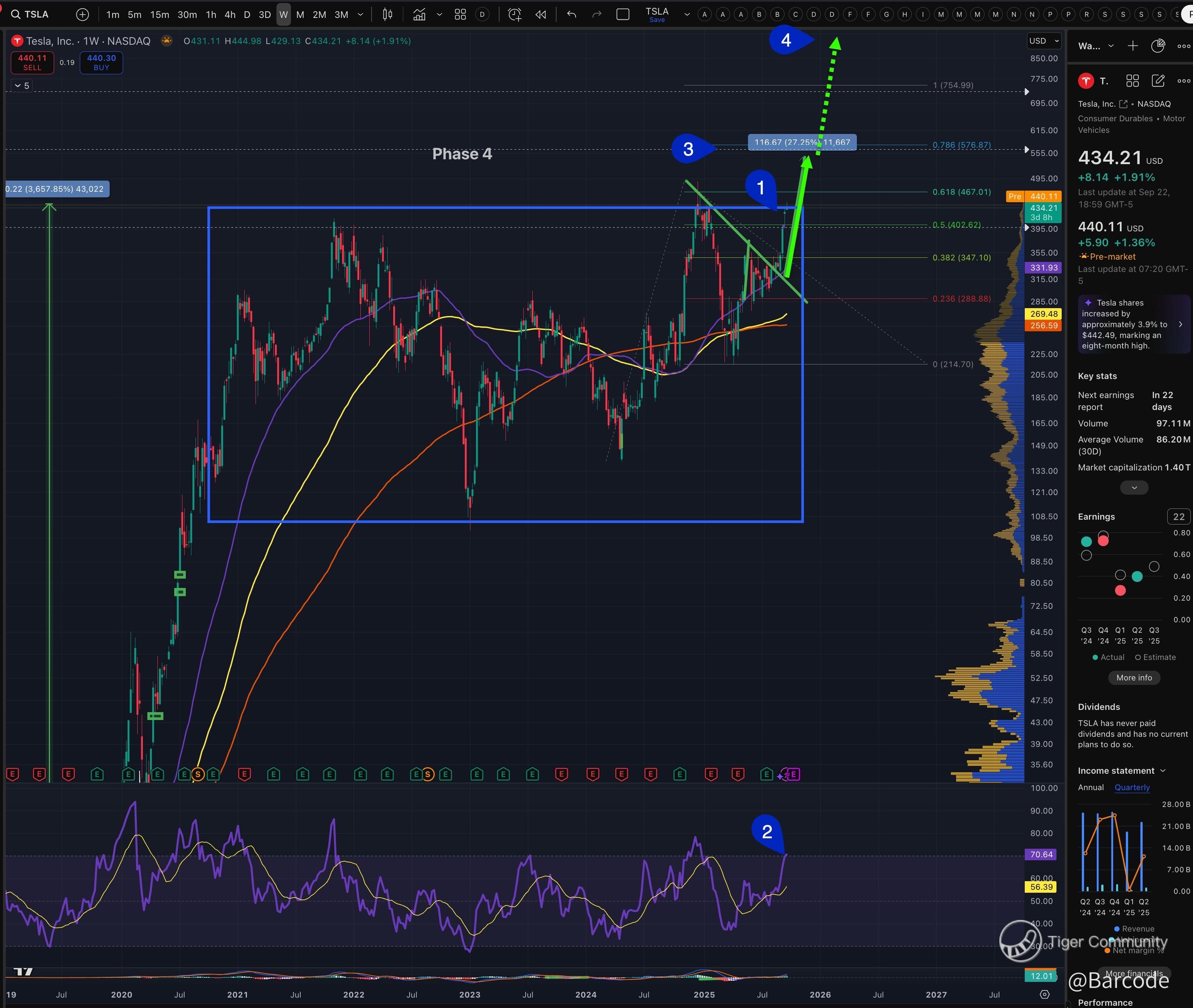Click the layout setup square icon

[x=623, y=14]
